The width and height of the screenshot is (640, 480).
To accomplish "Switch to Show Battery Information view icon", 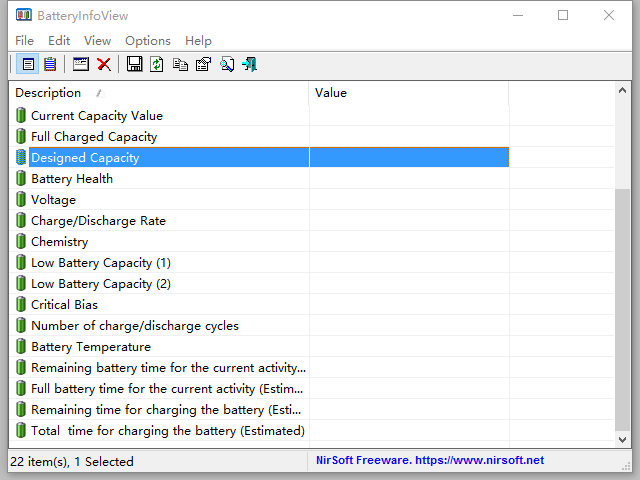I will tap(28, 65).
